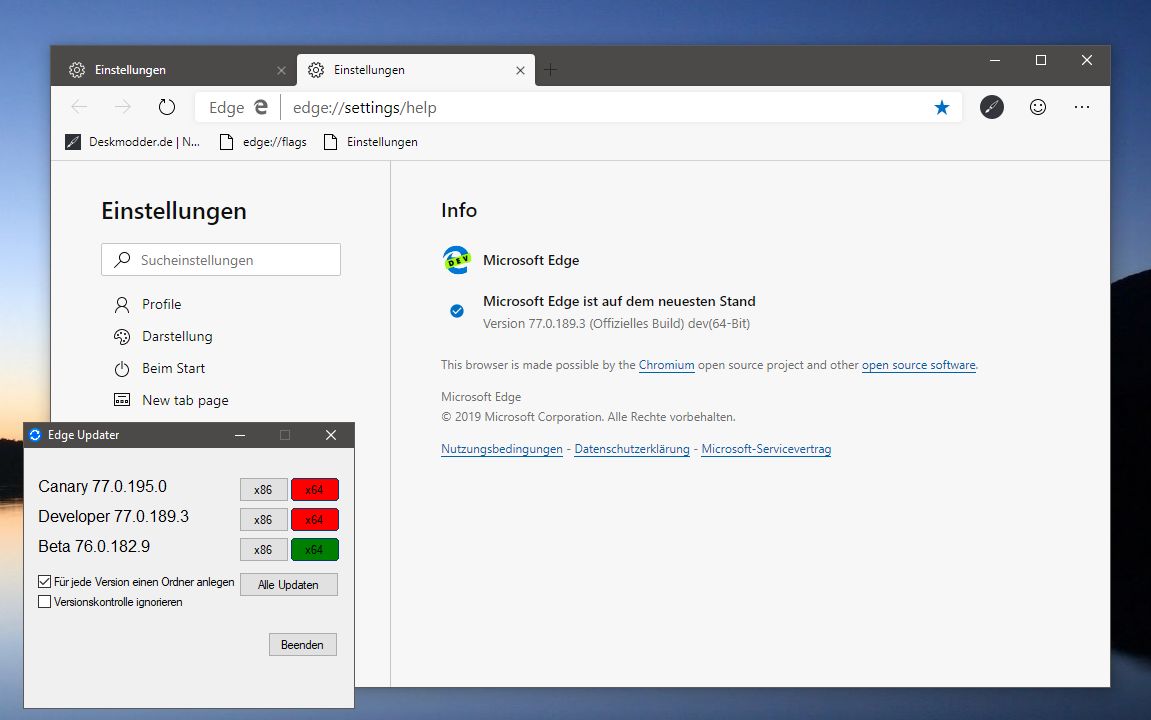Click the favorites star in address bar
The height and width of the screenshot is (720, 1151).
[x=942, y=108]
